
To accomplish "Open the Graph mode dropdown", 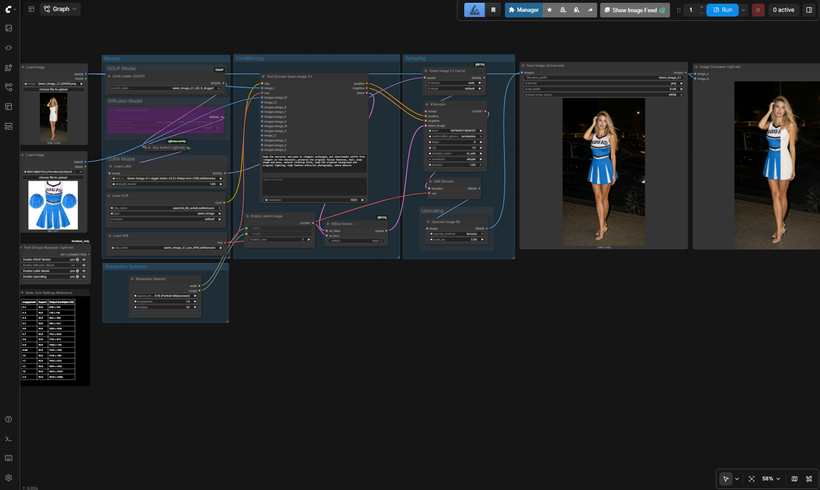I will 61,9.
